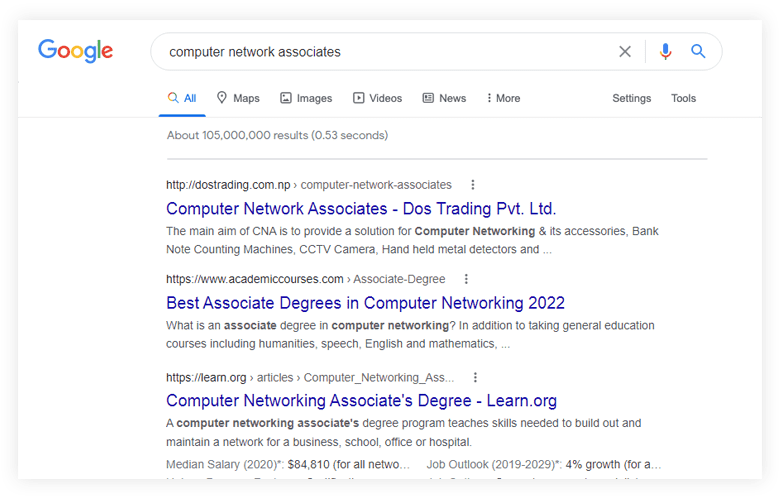Open options menu for dostrading.com.np result

pyautogui.click(x=473, y=185)
